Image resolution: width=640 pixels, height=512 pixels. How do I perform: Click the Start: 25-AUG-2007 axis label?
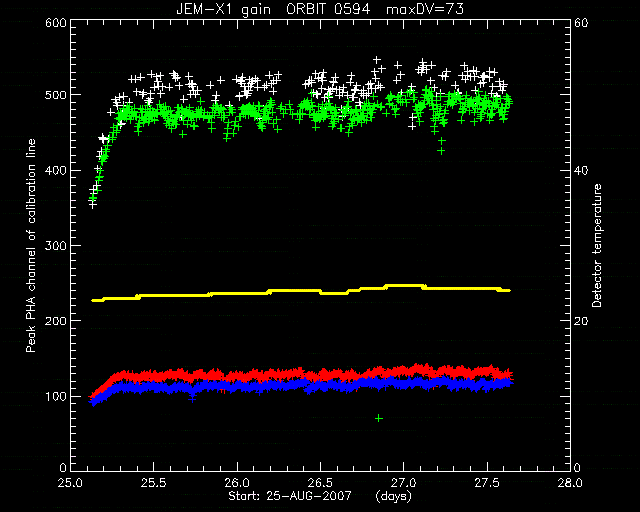pyautogui.click(x=290, y=496)
